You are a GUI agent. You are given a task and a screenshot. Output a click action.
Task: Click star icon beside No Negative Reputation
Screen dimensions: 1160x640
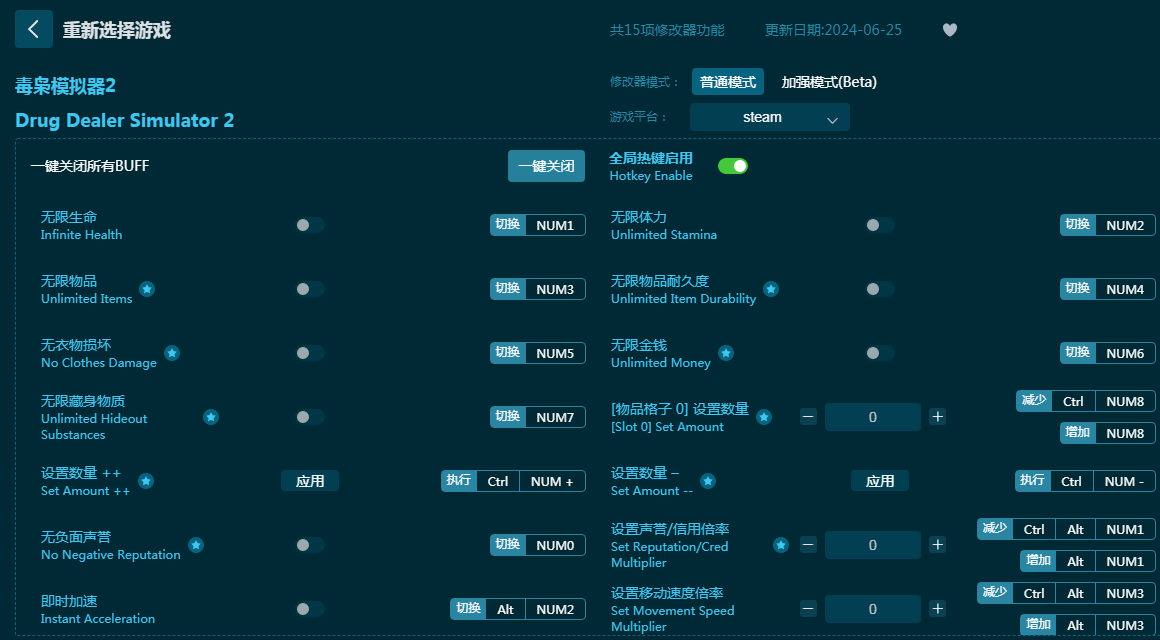195,545
